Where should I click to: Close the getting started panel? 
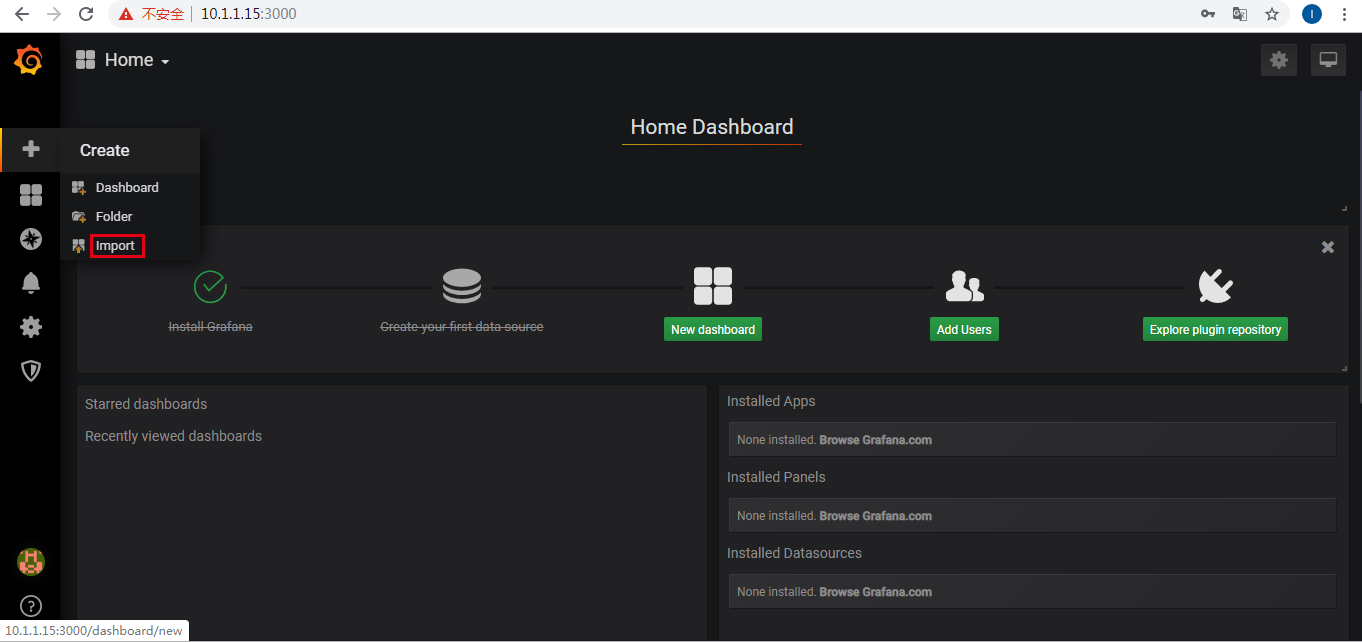[1328, 247]
